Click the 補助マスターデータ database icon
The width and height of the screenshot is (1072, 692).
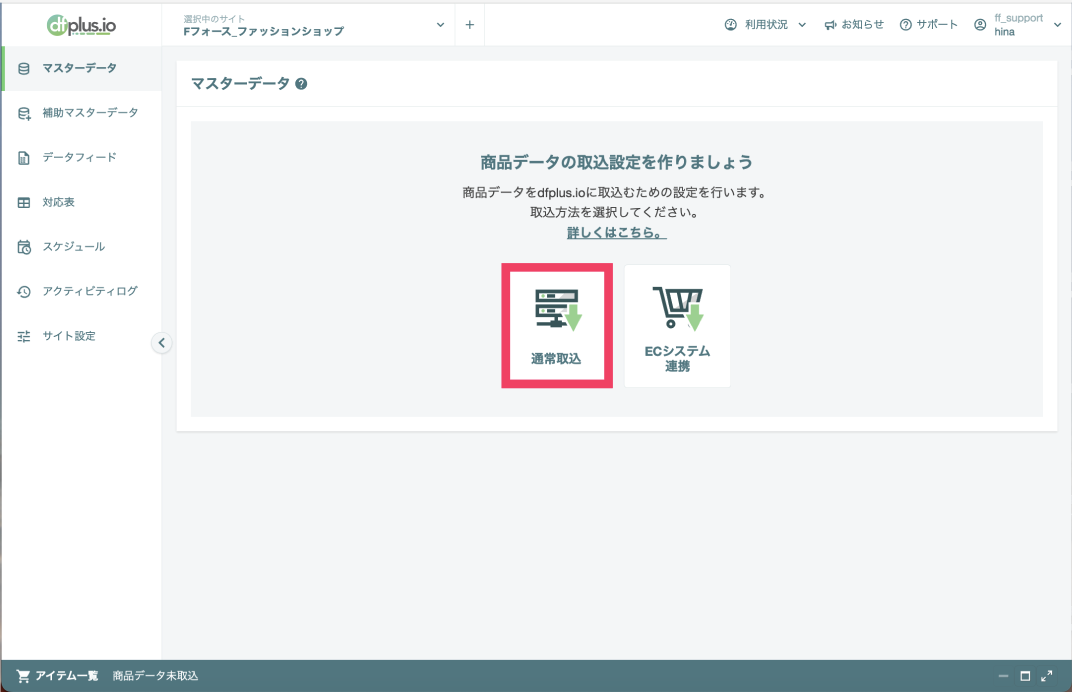pos(24,114)
